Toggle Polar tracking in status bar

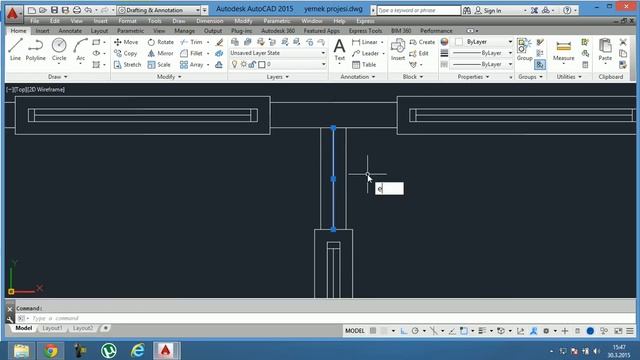click(415, 331)
